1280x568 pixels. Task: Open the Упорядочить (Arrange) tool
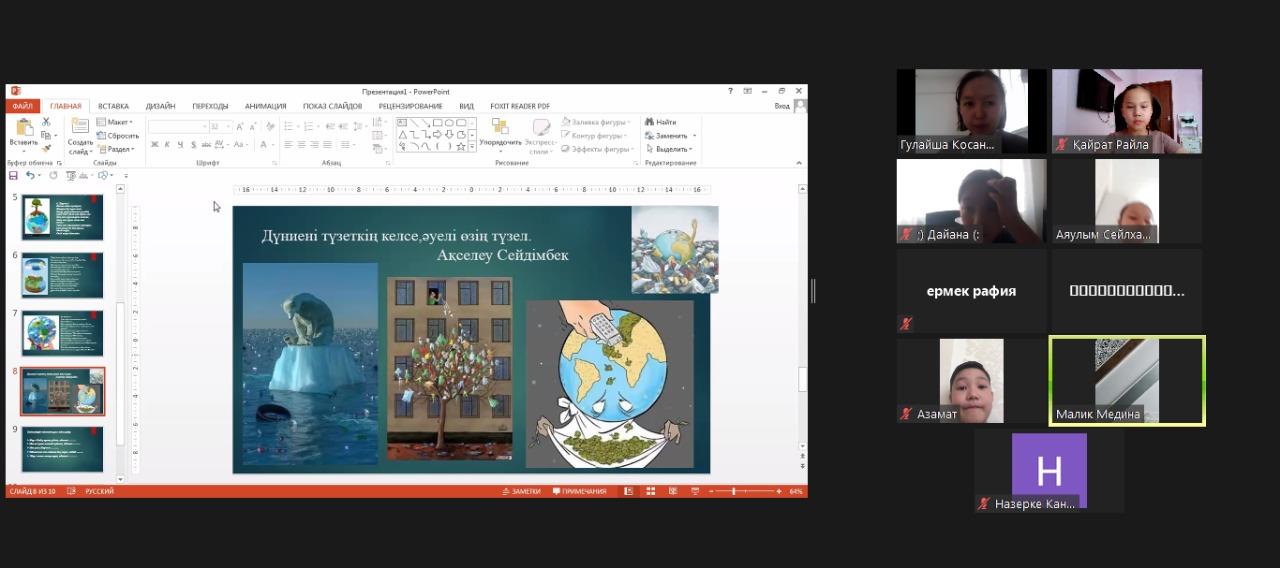pyautogui.click(x=500, y=131)
